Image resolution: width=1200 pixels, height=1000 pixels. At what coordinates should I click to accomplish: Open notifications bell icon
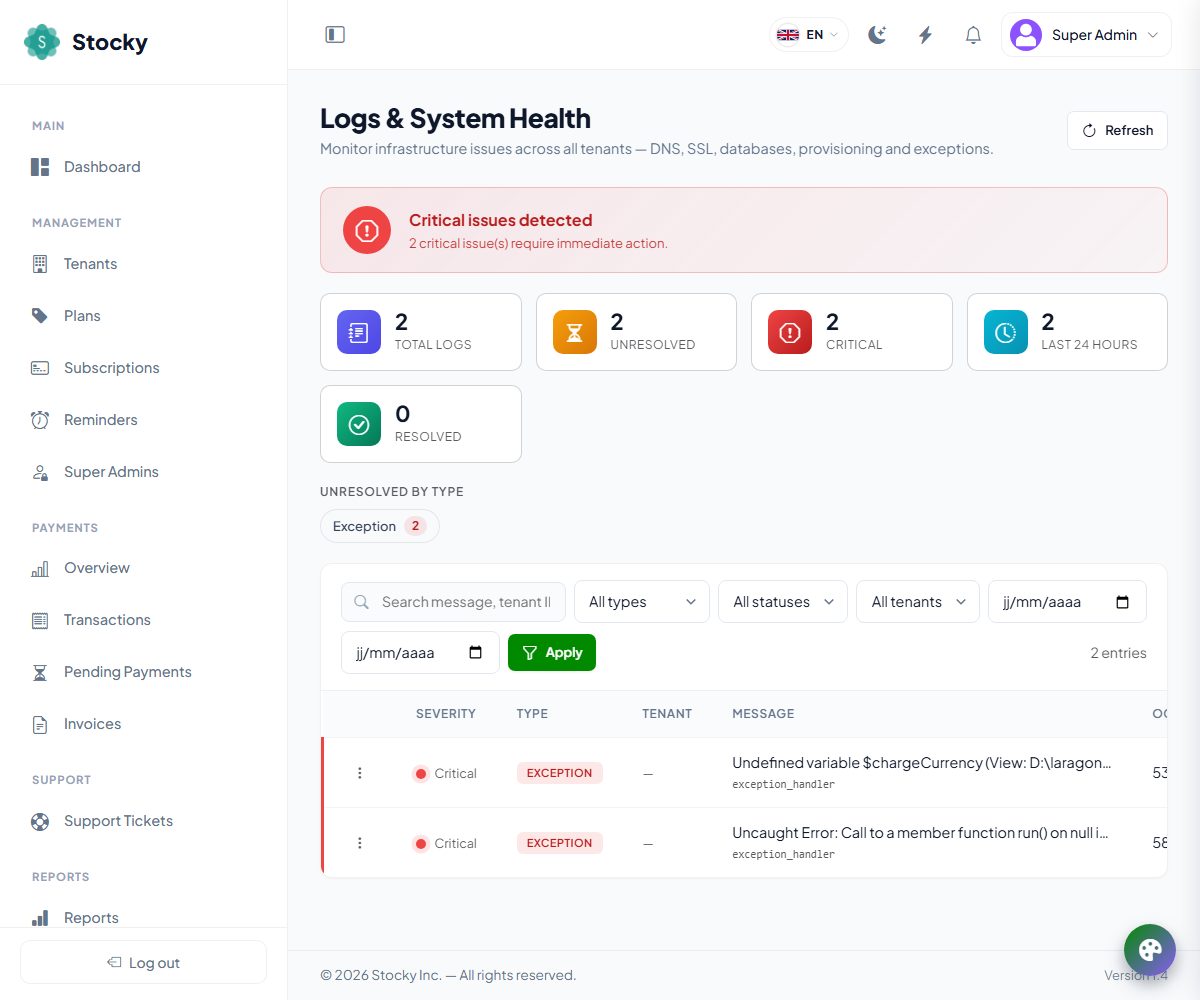coord(973,35)
